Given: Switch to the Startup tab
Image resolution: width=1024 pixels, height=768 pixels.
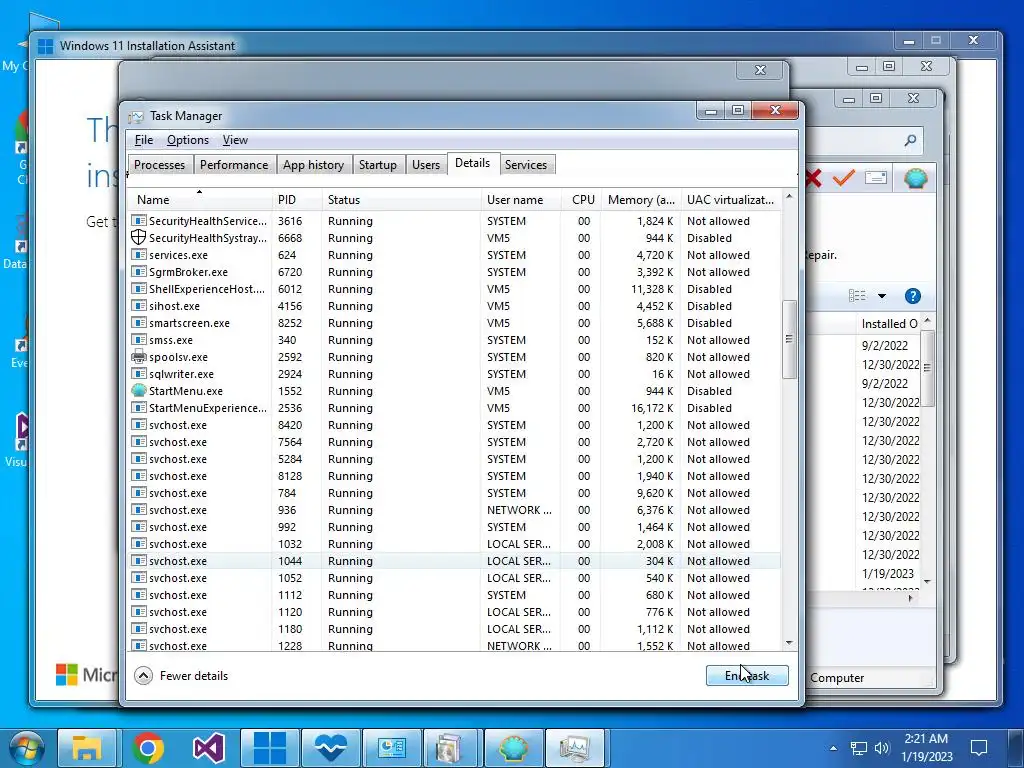Looking at the screenshot, I should (377, 165).
